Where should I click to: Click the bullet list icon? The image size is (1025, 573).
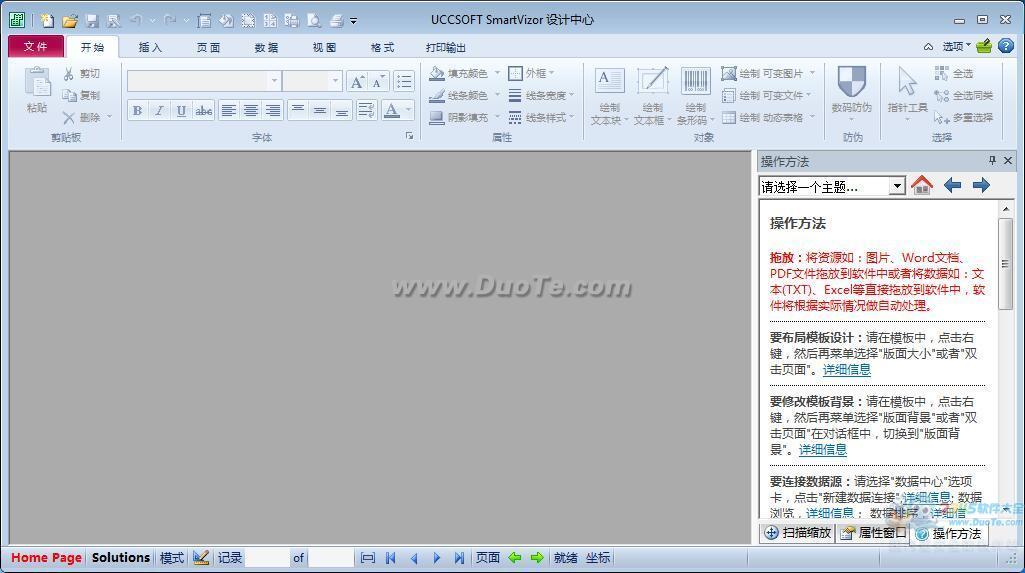coord(405,82)
